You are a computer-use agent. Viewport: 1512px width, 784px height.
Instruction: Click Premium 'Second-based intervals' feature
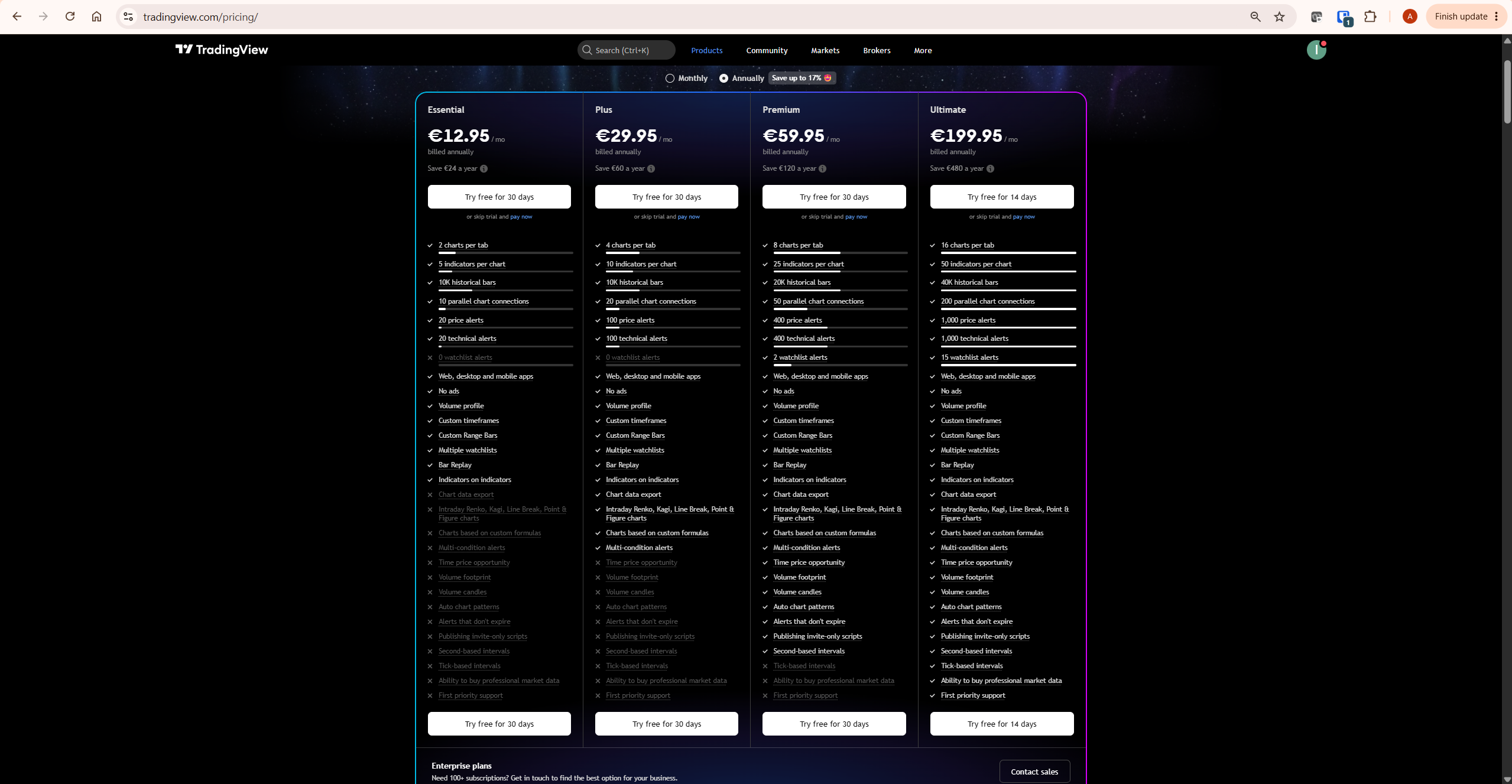[x=809, y=651]
